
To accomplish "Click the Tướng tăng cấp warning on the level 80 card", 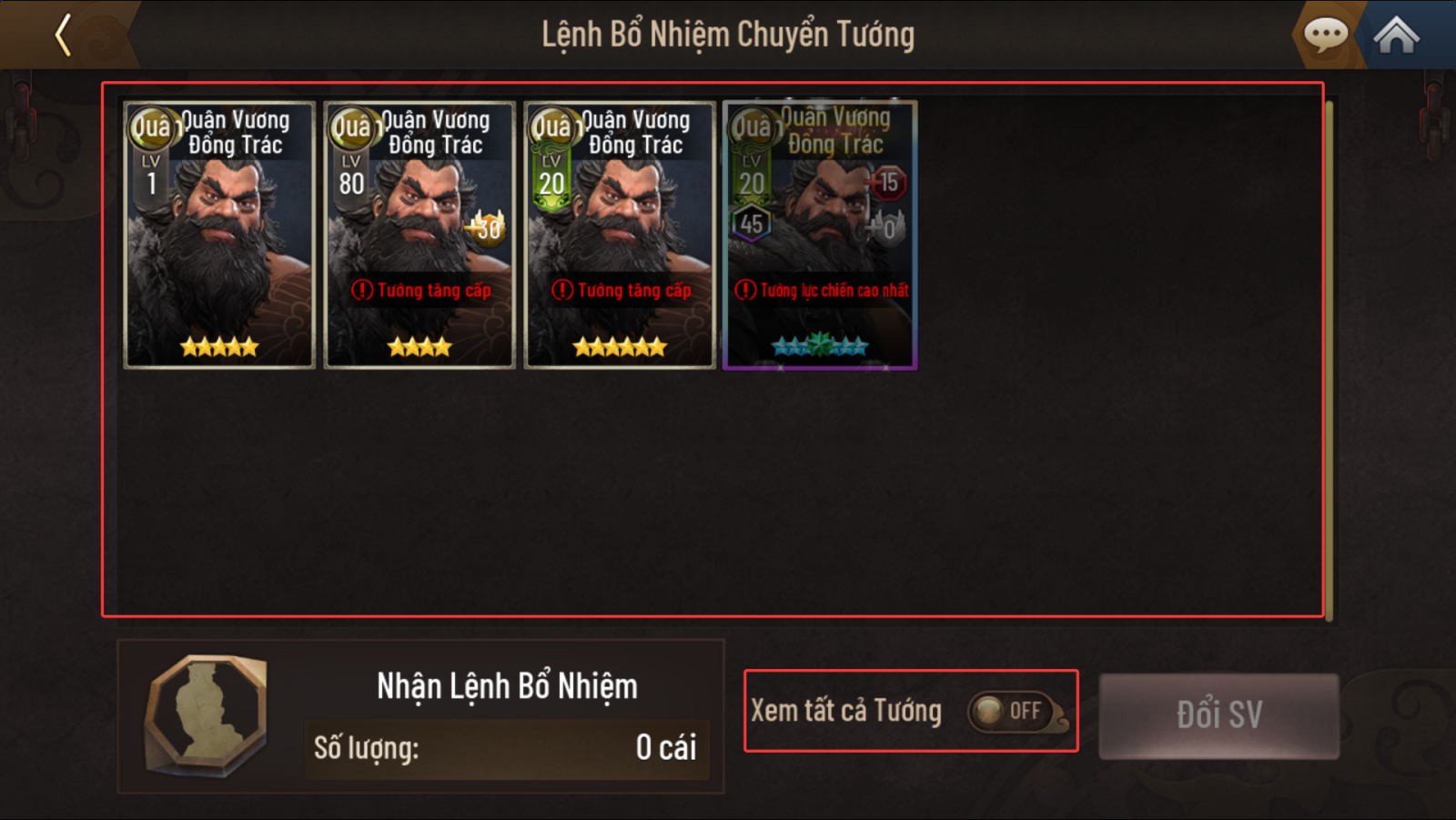I will [x=421, y=290].
